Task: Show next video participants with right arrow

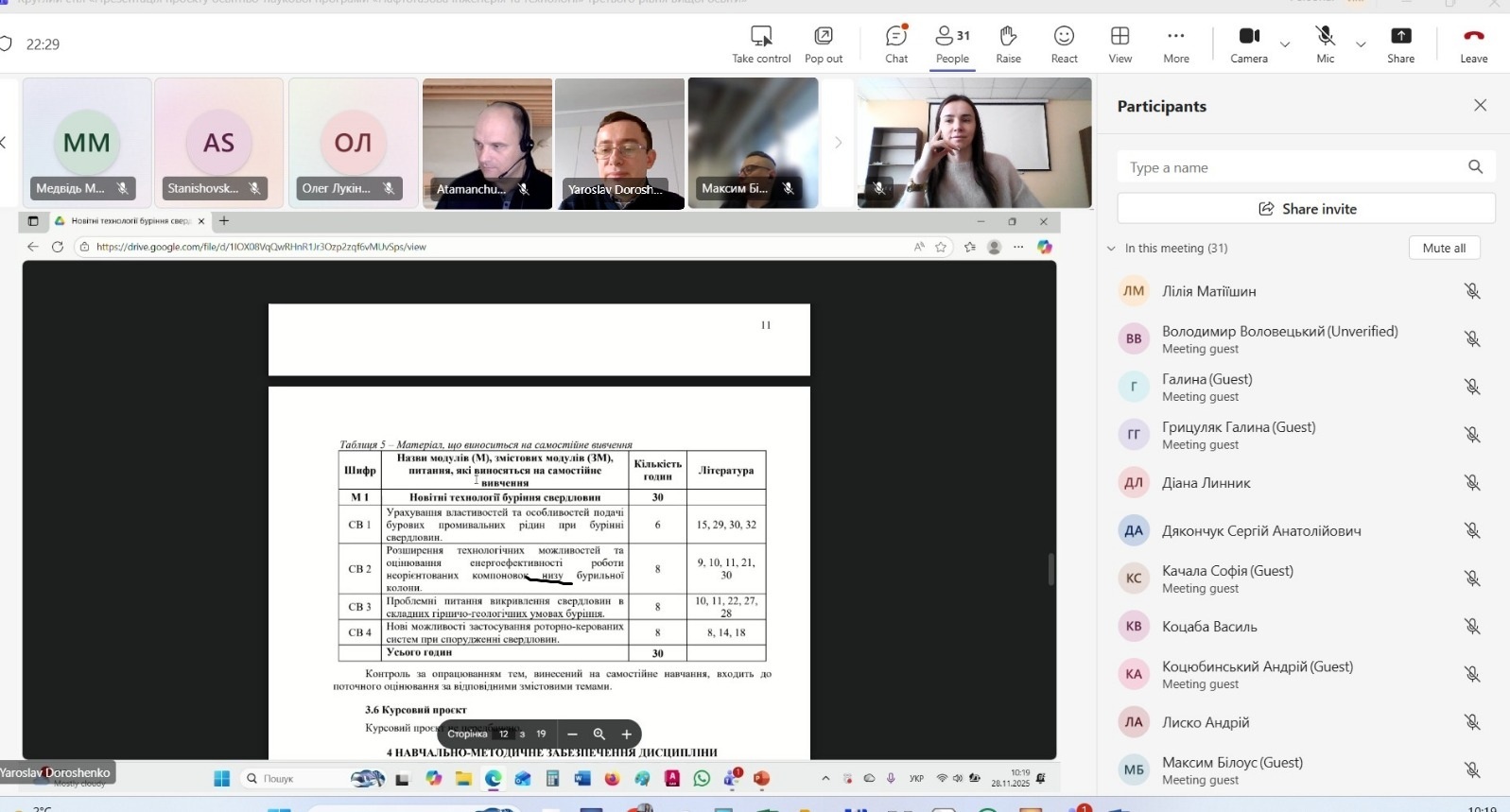Action: point(837,143)
